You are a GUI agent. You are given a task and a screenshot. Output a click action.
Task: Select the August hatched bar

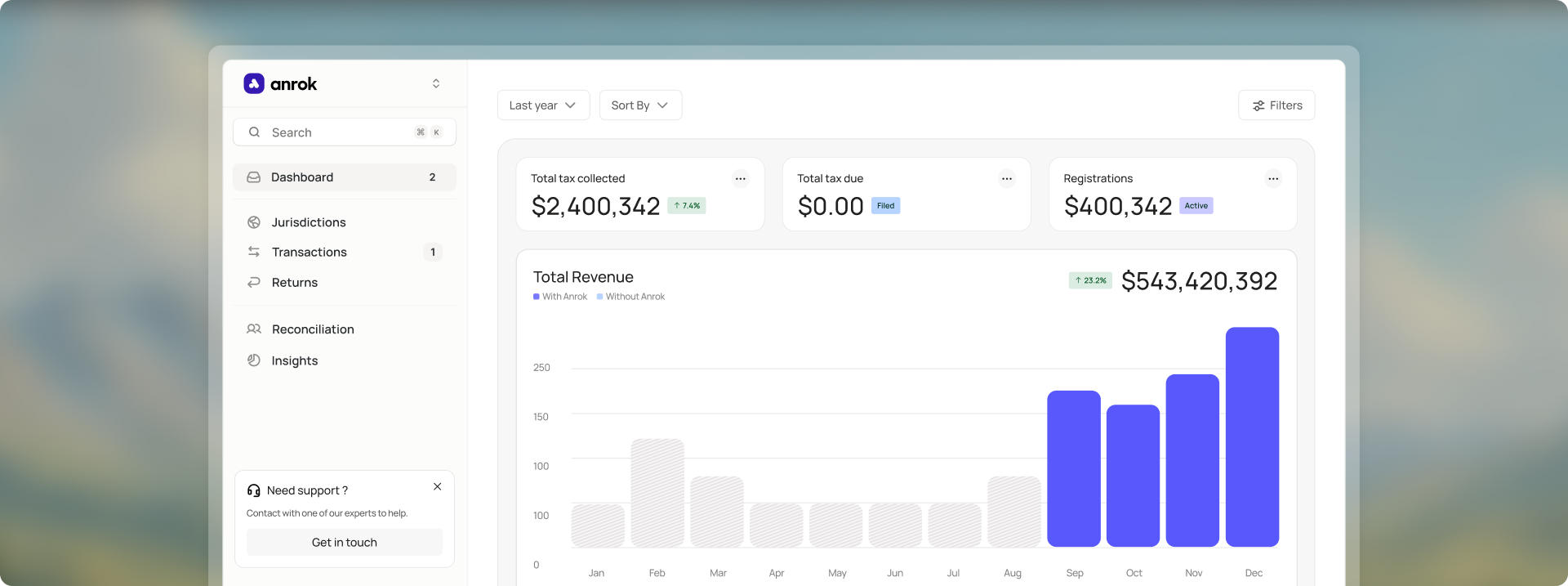pos(1014,512)
